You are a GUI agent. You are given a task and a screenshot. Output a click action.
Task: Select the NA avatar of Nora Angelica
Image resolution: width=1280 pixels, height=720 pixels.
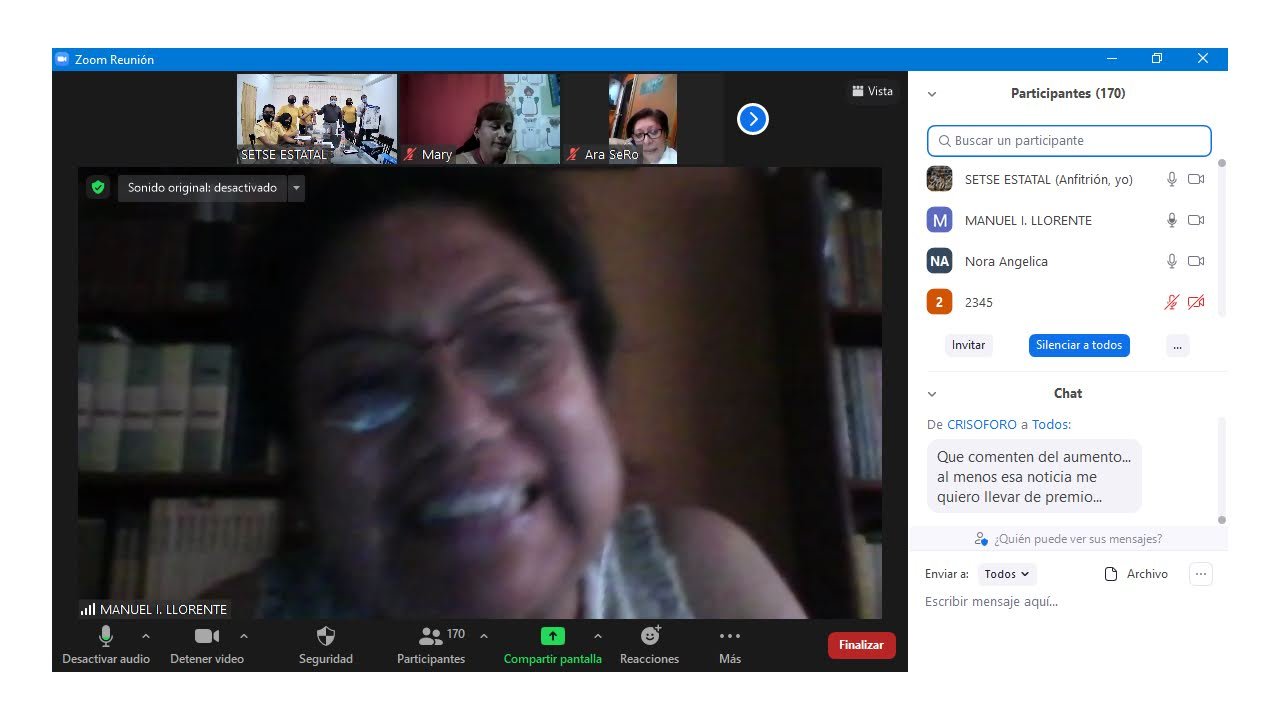click(939, 261)
